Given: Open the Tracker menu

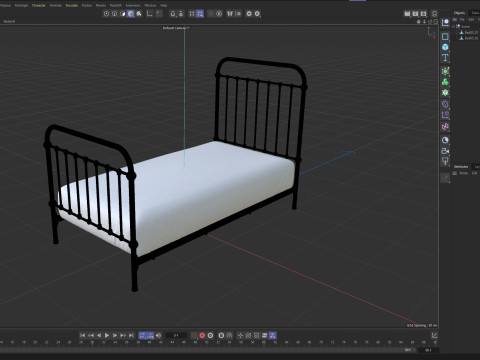Looking at the screenshot, I should 87,5.
